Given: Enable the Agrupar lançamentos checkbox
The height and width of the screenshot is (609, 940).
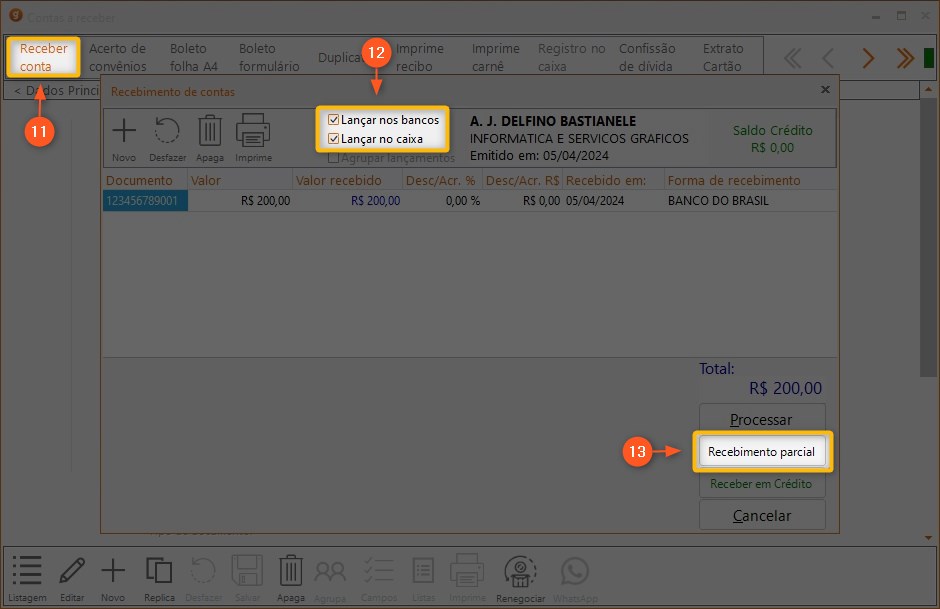Looking at the screenshot, I should [x=334, y=158].
